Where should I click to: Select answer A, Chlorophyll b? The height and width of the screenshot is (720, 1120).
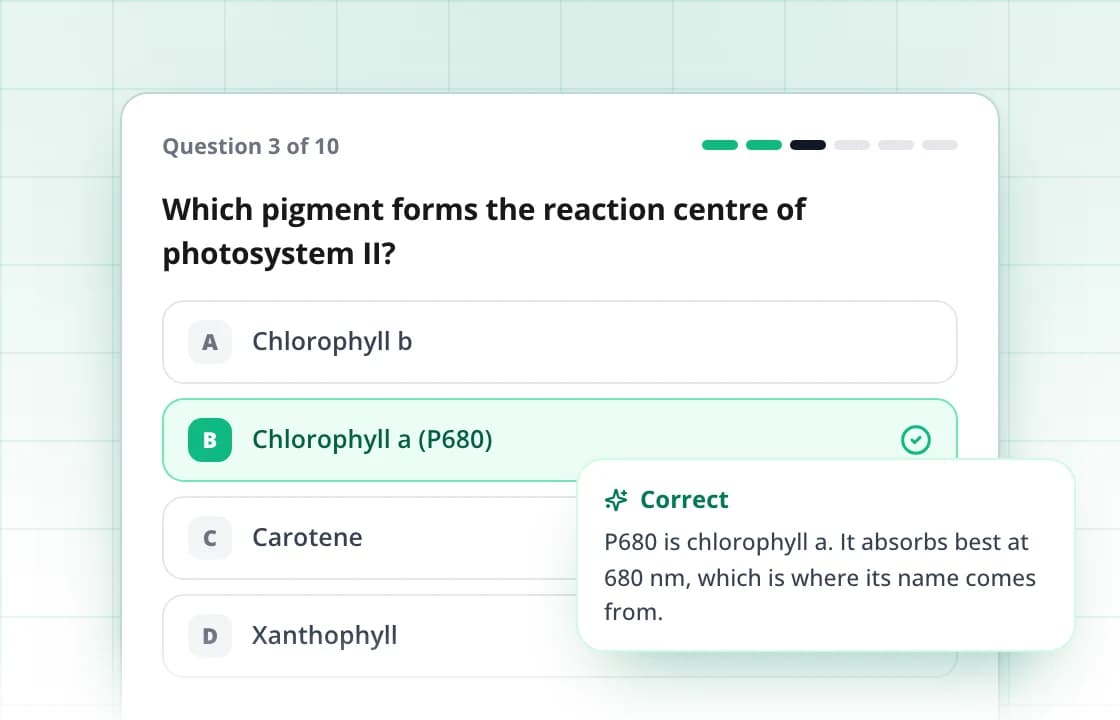559,342
